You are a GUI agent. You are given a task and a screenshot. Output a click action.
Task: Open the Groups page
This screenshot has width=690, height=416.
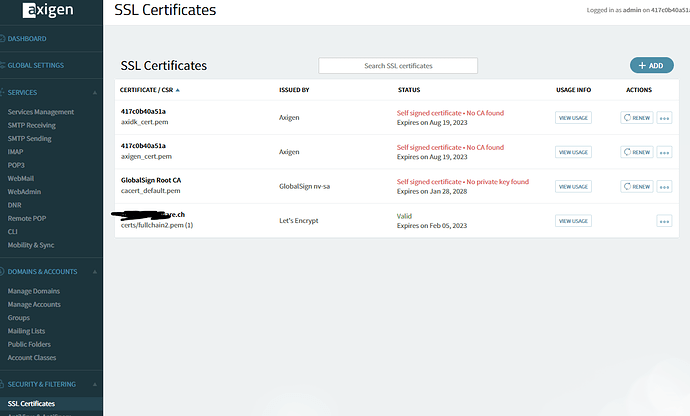(18, 317)
